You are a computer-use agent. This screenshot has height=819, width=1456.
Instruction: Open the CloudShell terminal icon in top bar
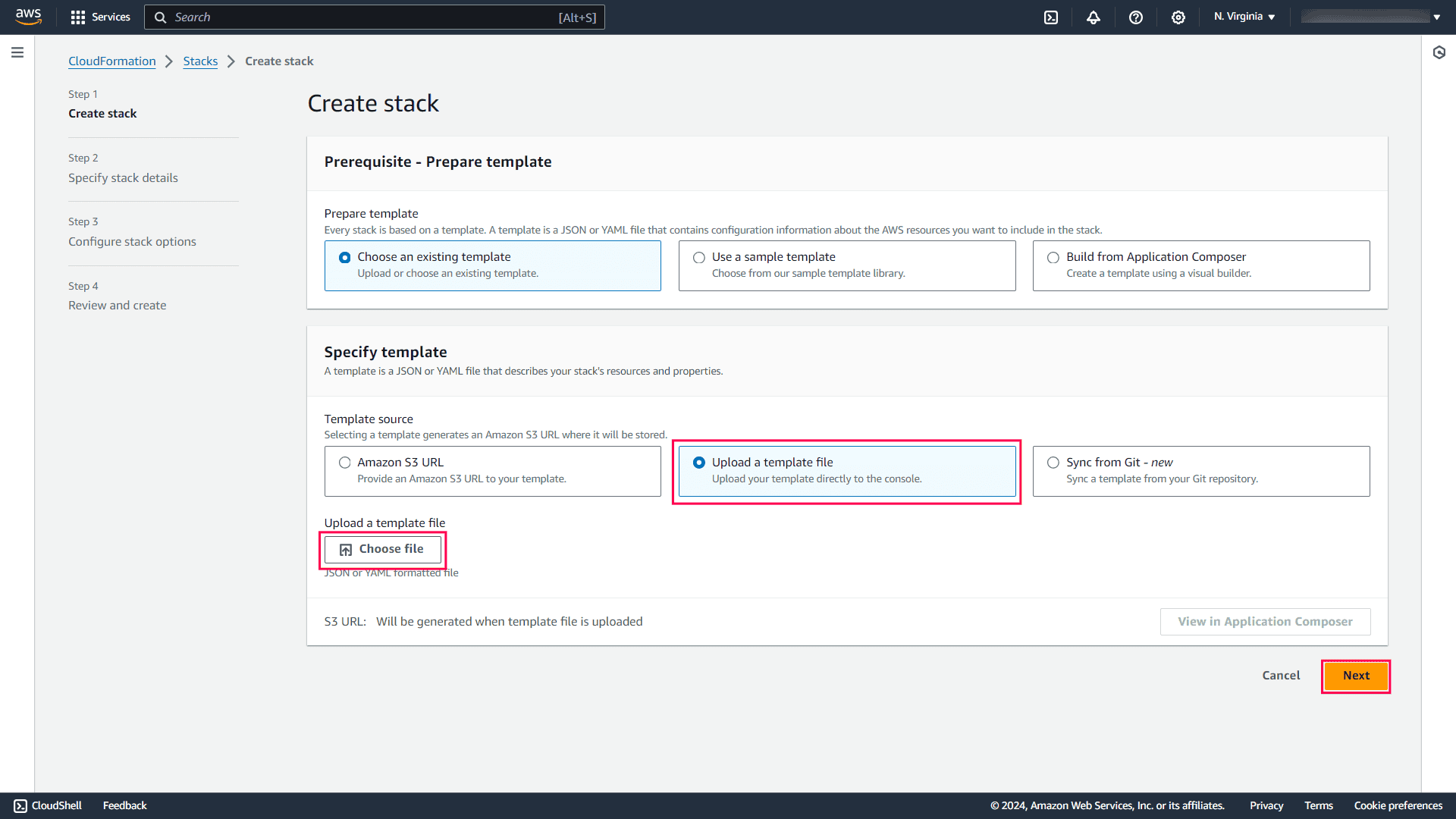tap(1051, 17)
